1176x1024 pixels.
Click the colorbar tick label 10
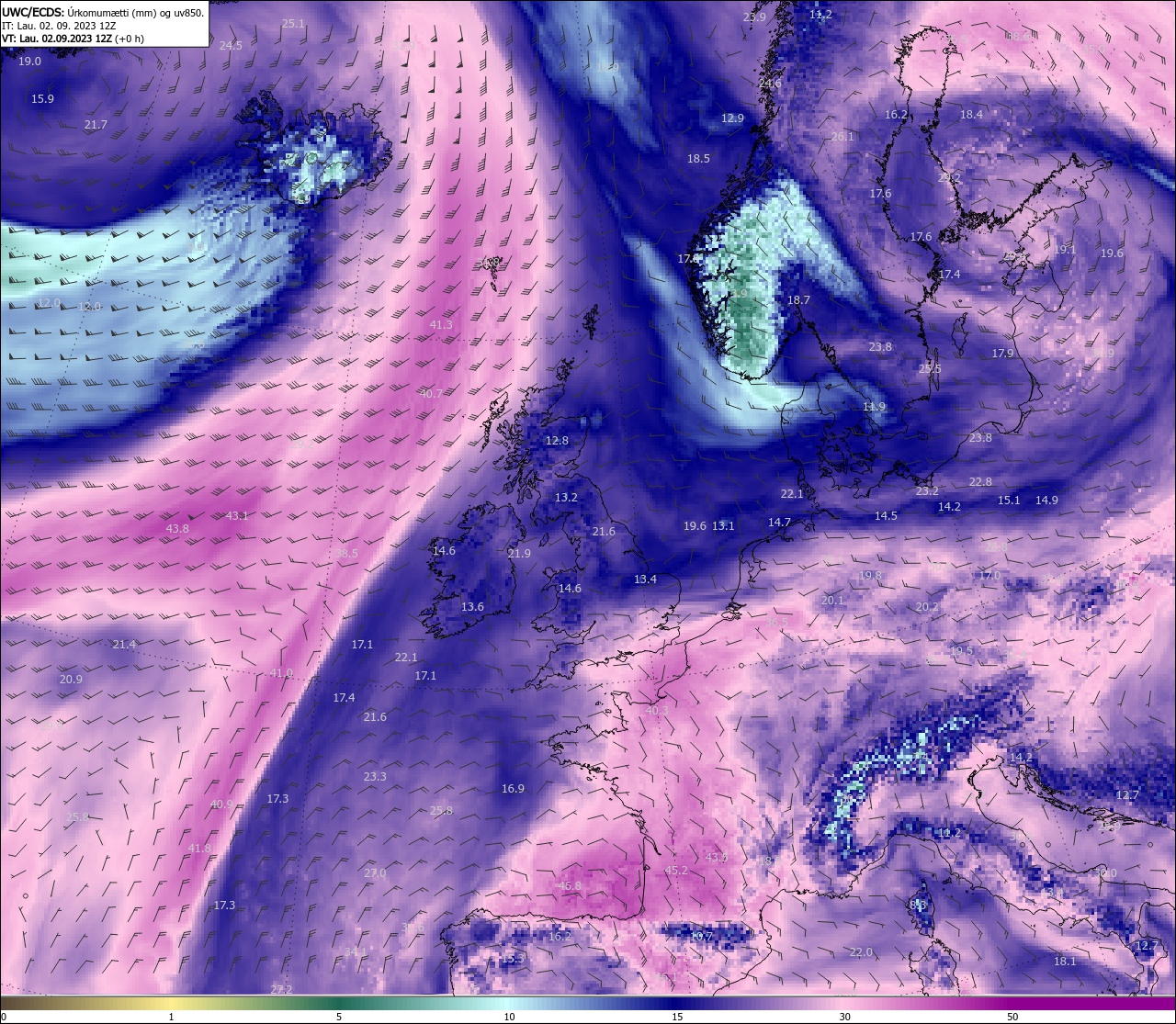point(509,1017)
